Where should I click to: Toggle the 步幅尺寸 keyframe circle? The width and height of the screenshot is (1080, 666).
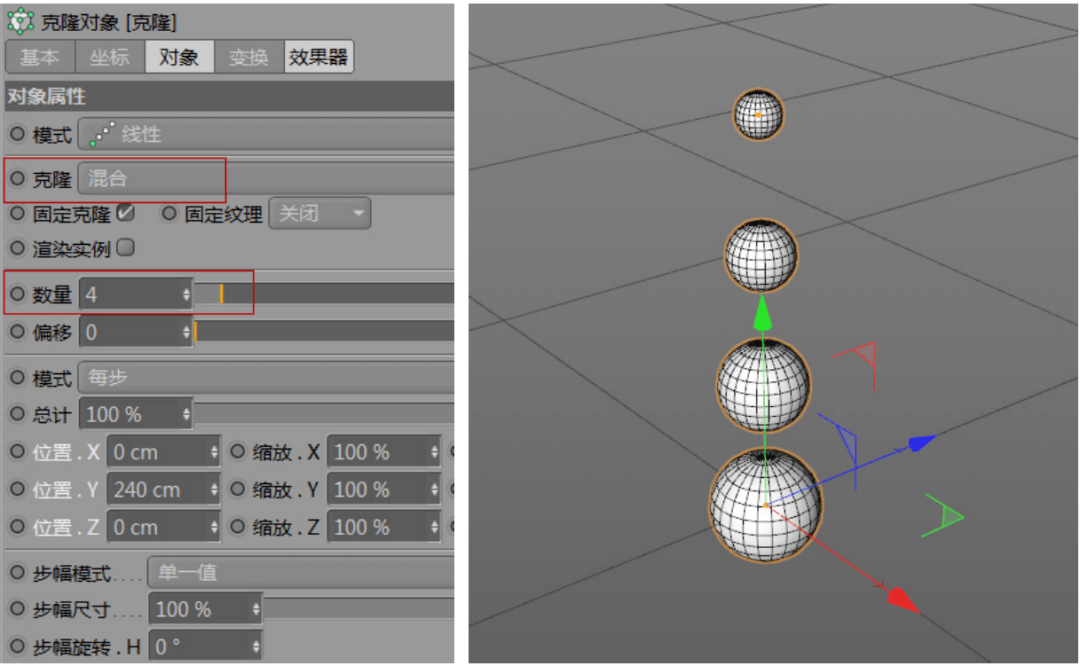[17, 610]
